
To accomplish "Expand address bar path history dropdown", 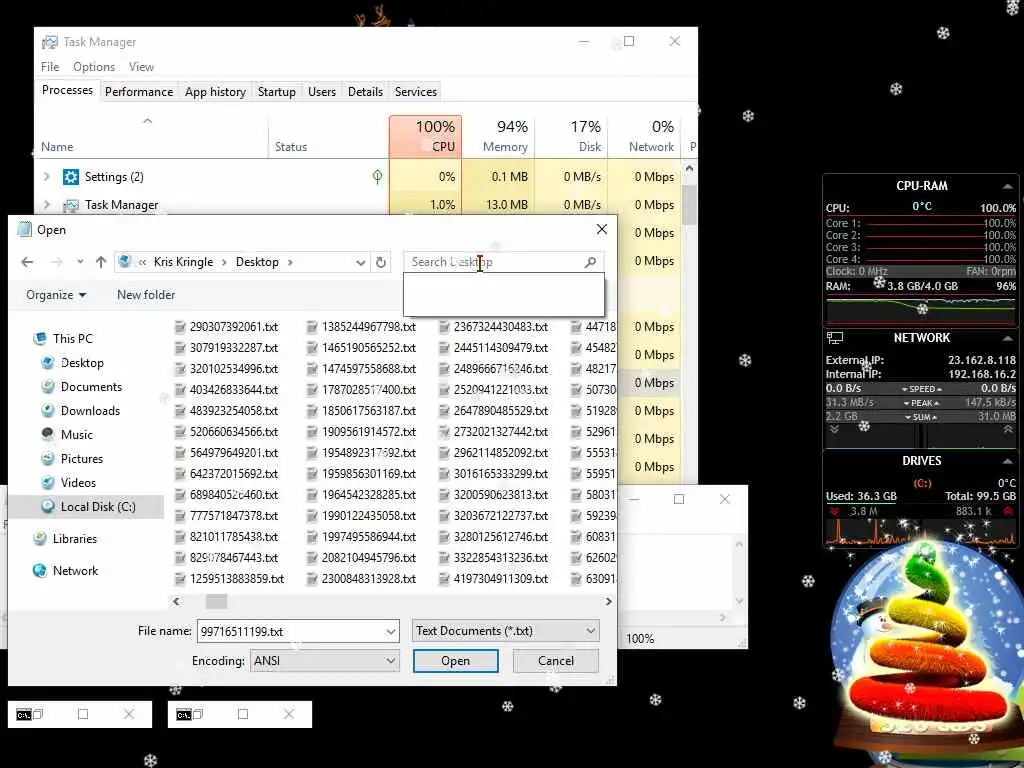I will coord(360,263).
